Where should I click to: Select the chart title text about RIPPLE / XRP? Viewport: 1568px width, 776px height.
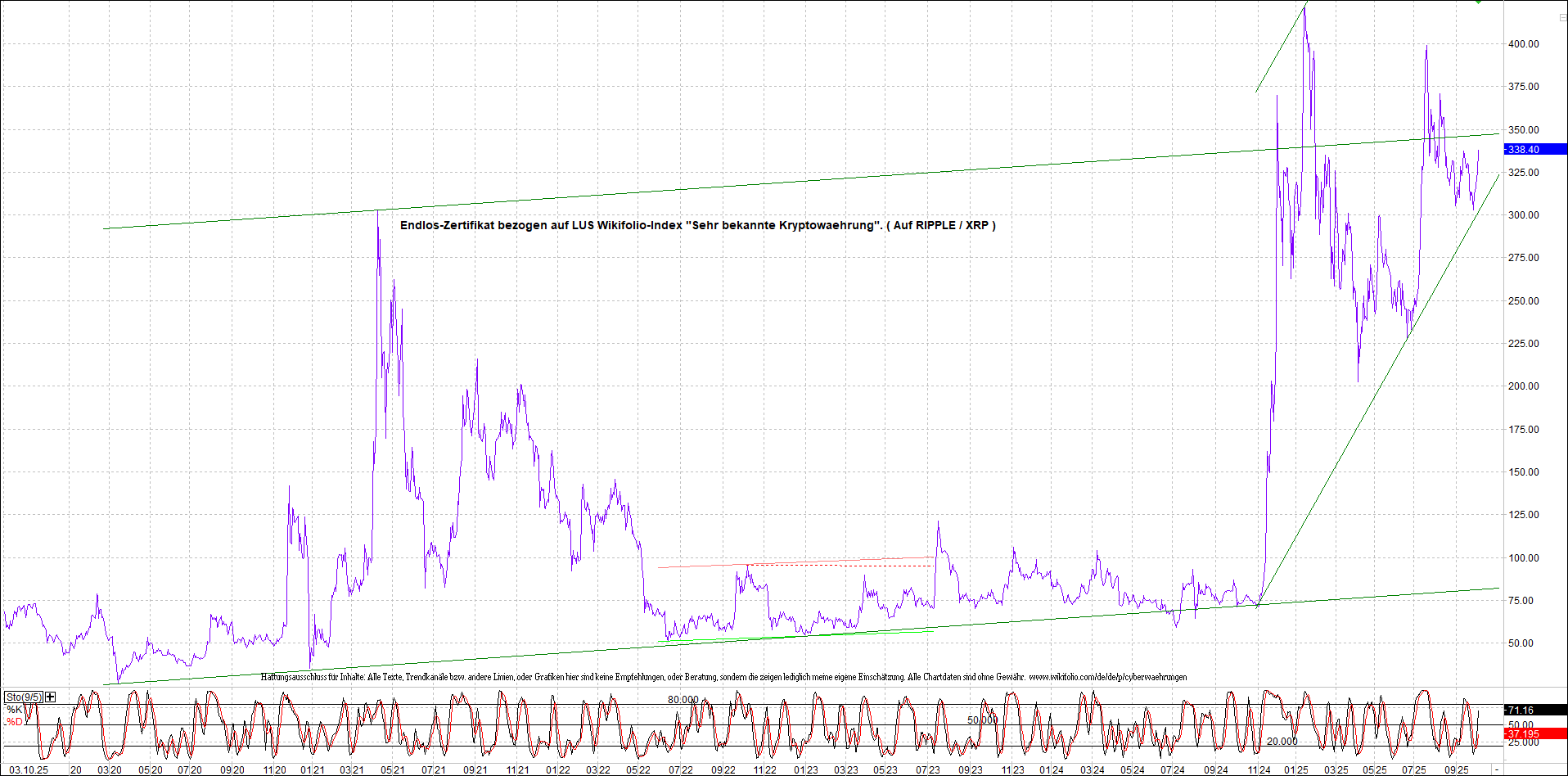(x=697, y=225)
